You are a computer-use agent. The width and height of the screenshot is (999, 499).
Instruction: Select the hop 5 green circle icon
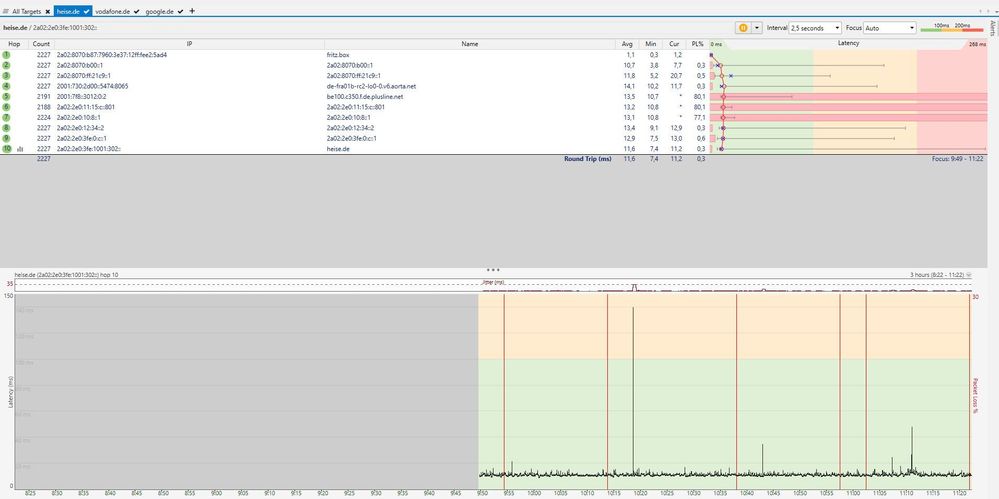tap(6, 97)
